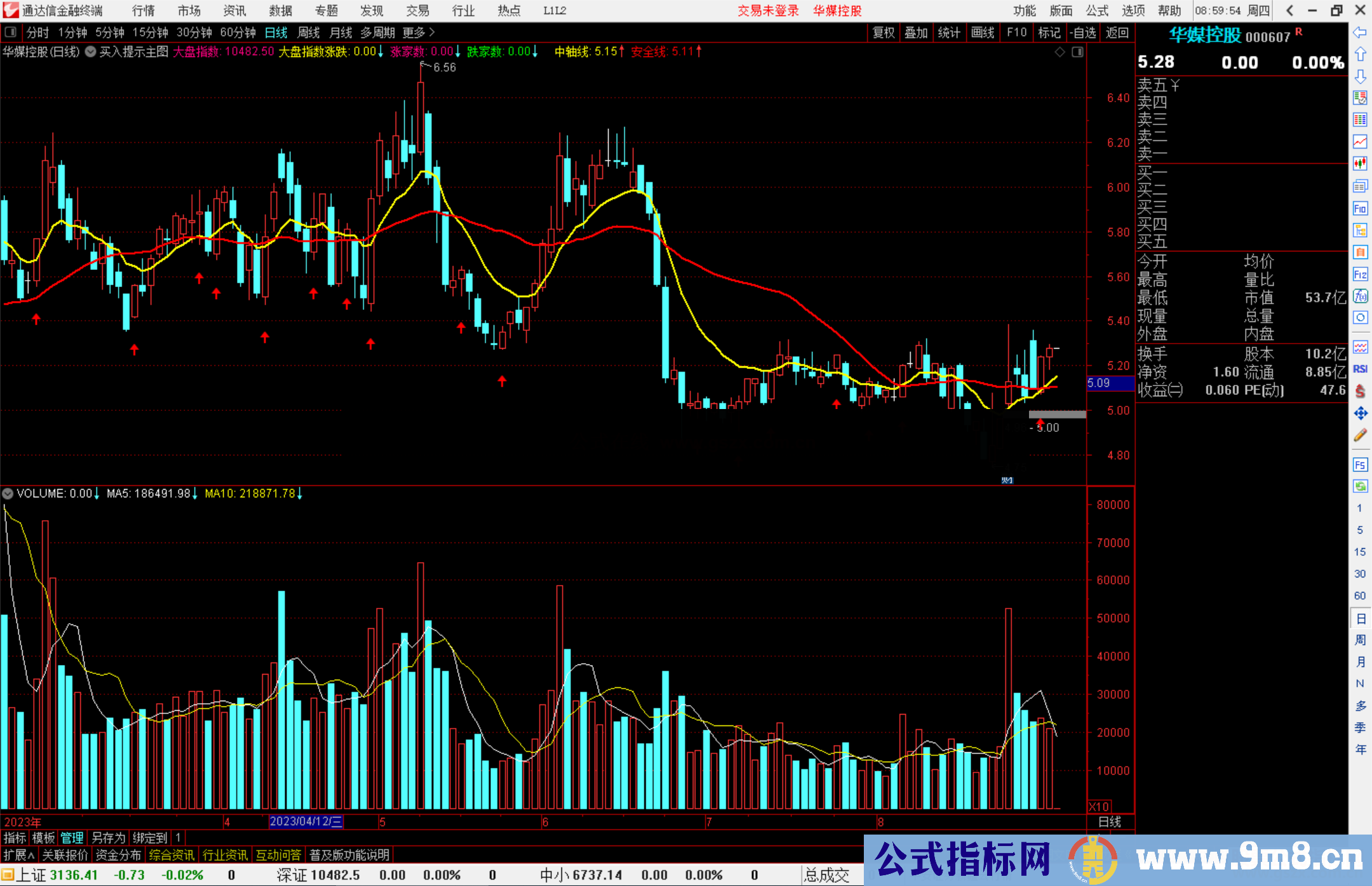Screen dimensions: 1372x886
Task: Open the 复权 adjustment dropdown
Action: coord(884,32)
